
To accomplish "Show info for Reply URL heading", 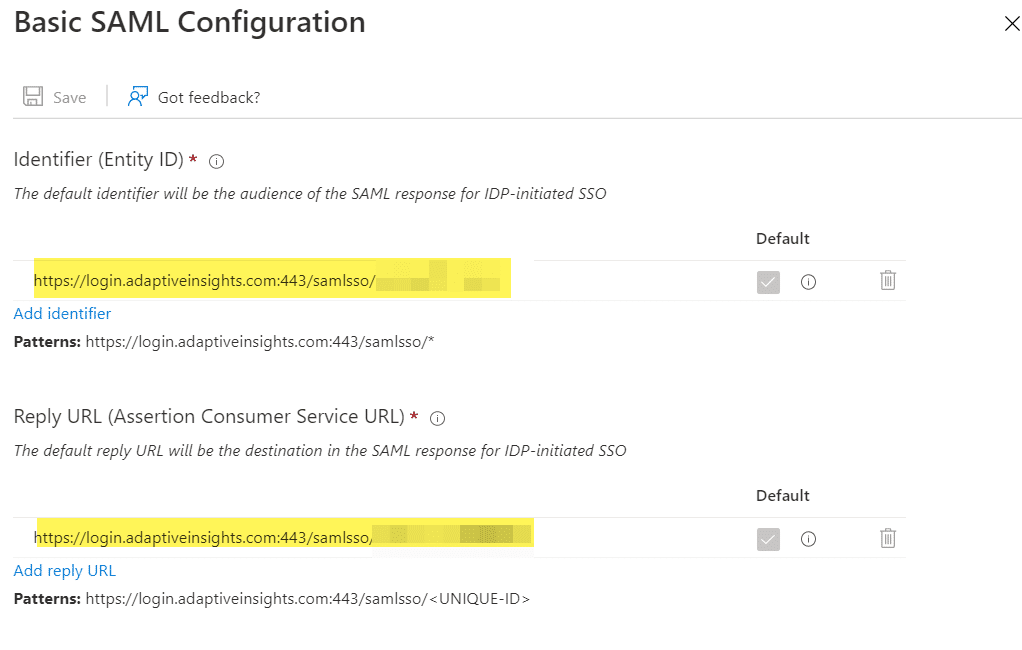I will point(437,418).
